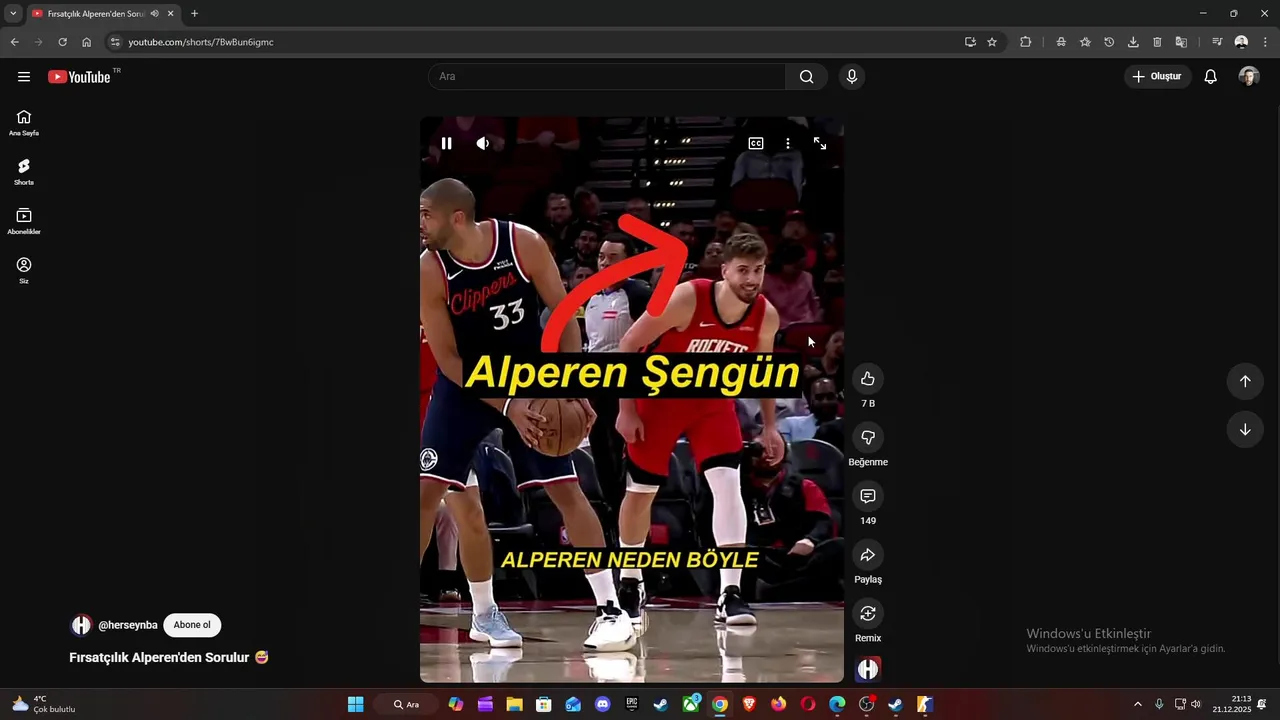Open the tab search dropdown in Chrome
This screenshot has height=720, width=1280.
click(x=13, y=14)
